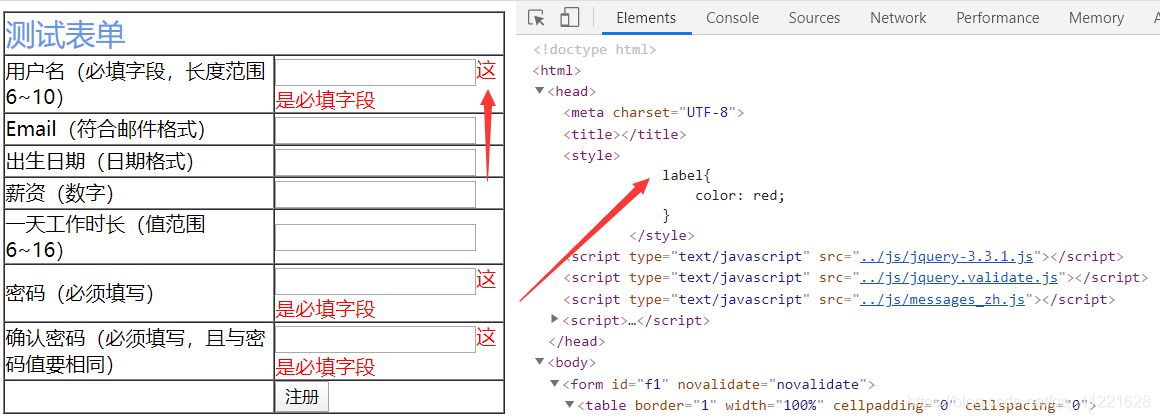Activate the inspect element picker icon
The width and height of the screenshot is (1160, 420).
tap(536, 18)
